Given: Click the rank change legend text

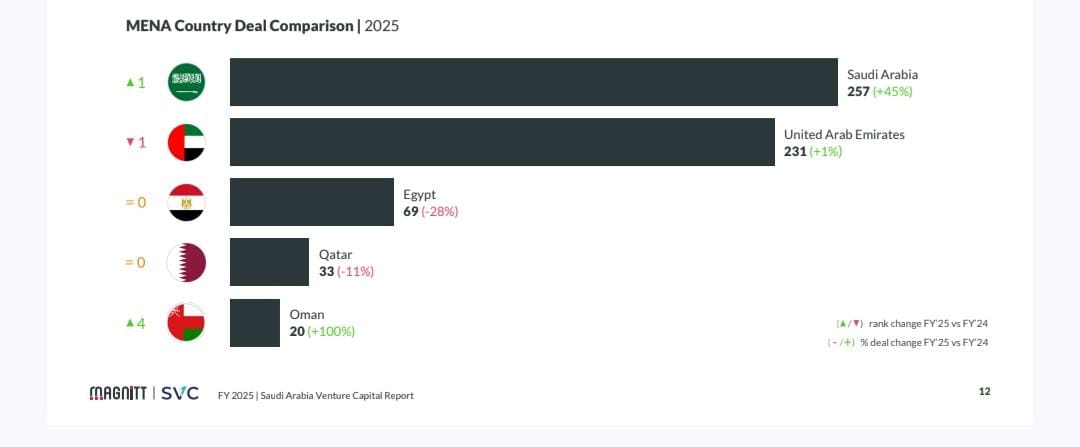Looking at the screenshot, I should click(927, 323).
